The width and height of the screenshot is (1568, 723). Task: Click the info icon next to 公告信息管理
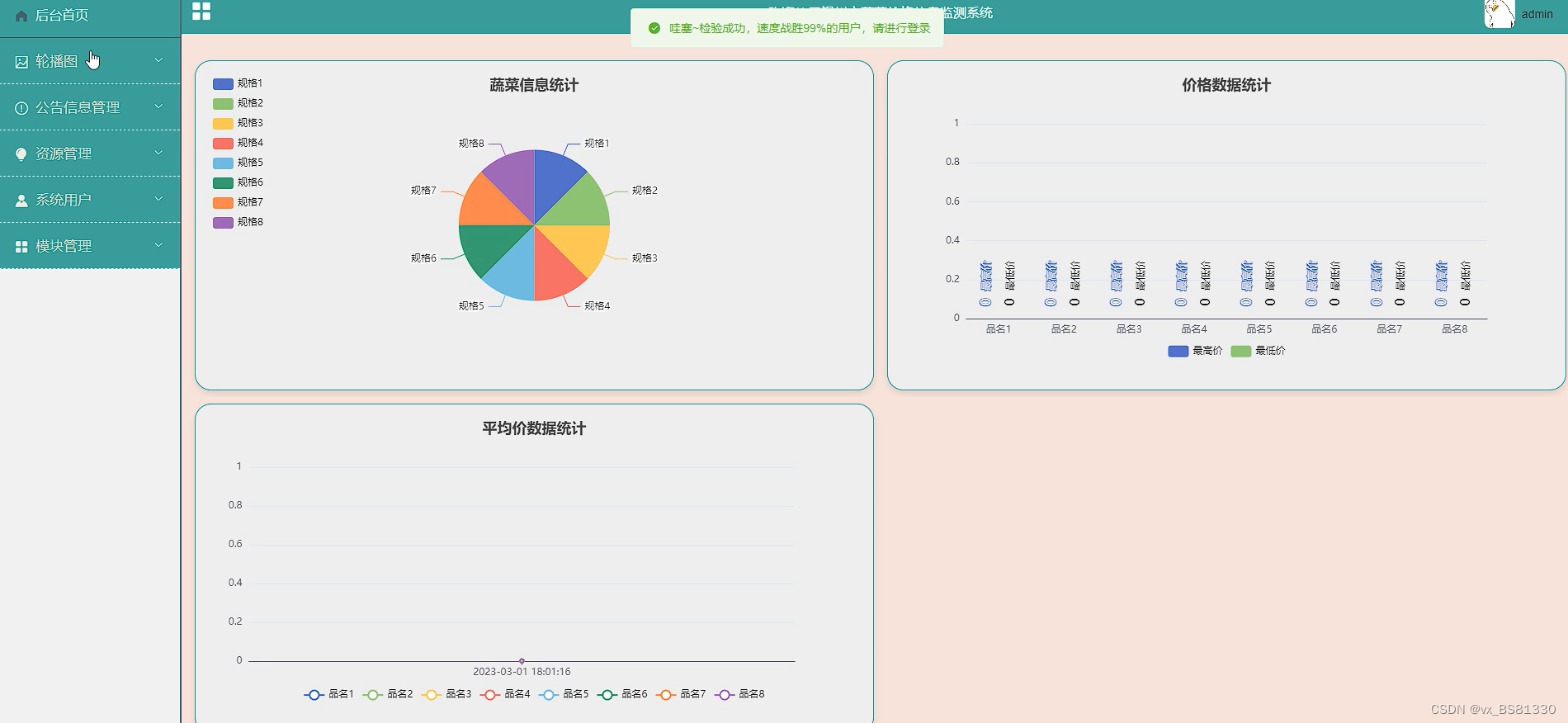click(x=21, y=108)
